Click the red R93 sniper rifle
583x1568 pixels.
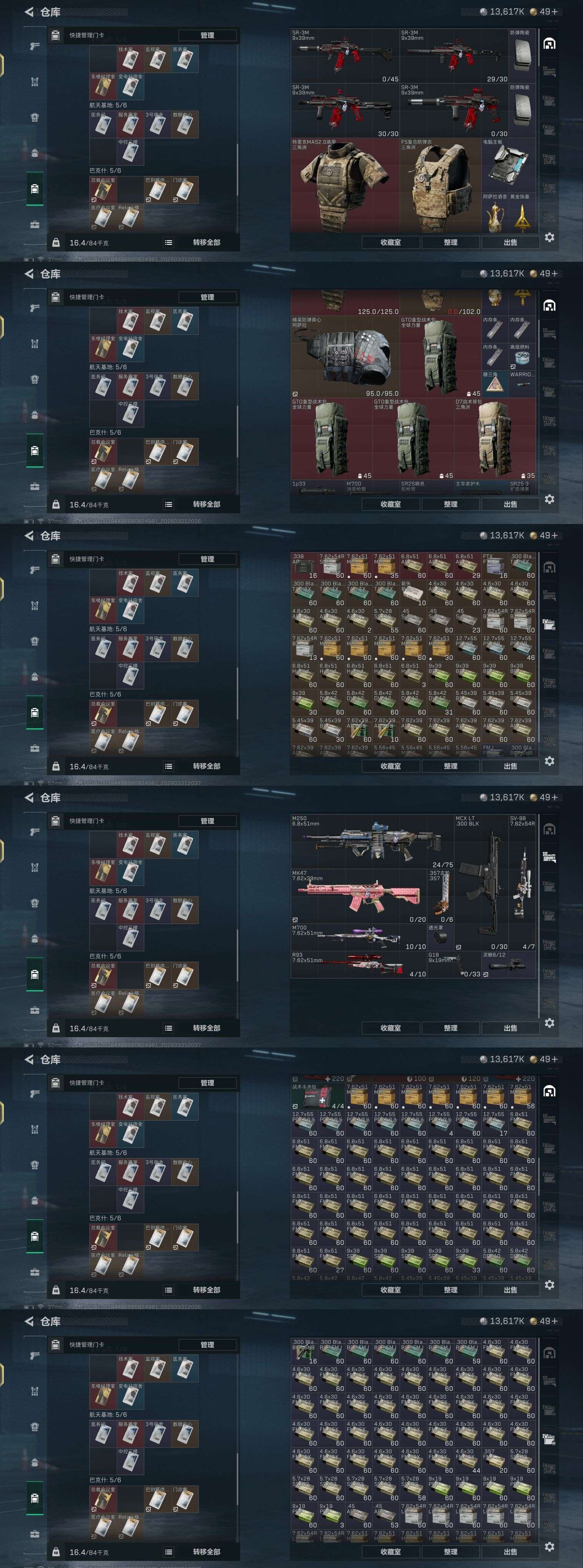pyautogui.click(x=359, y=965)
